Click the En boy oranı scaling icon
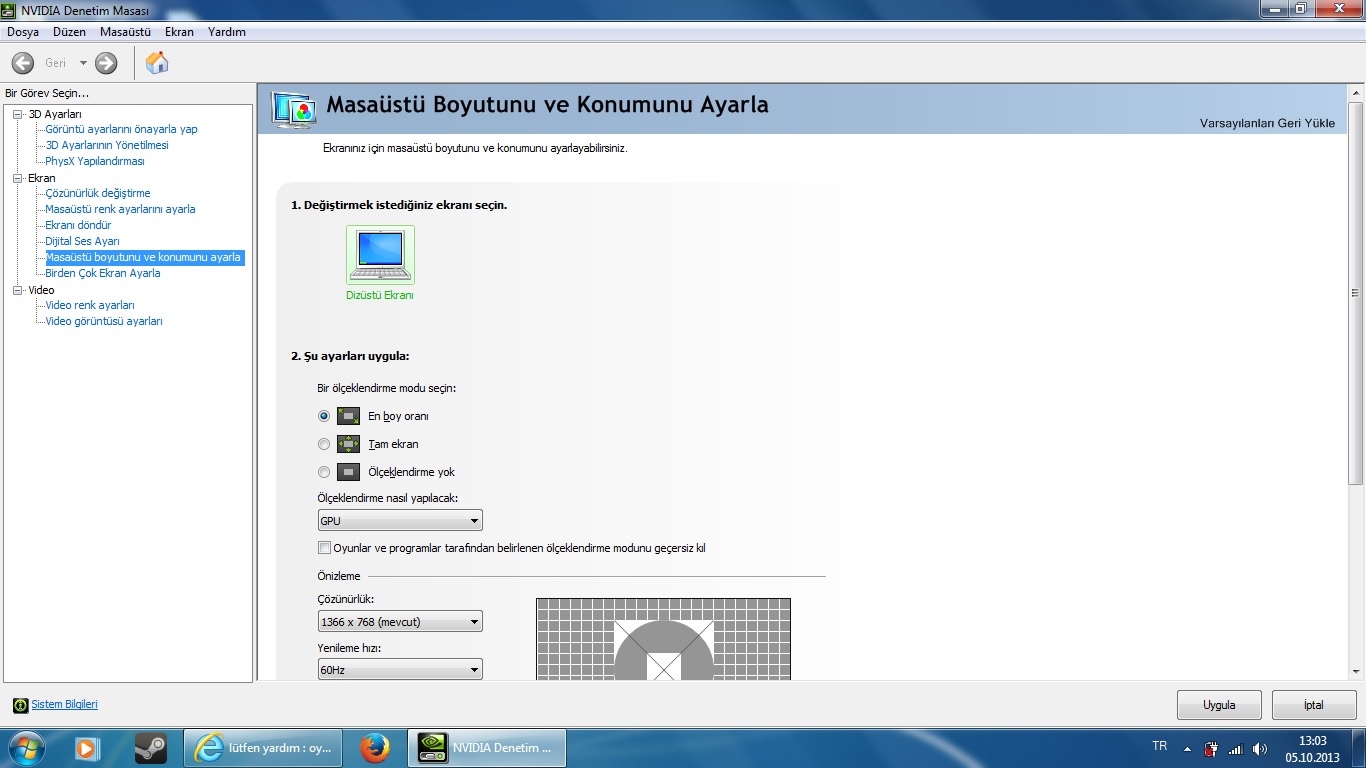The image size is (1366, 768). (x=348, y=416)
